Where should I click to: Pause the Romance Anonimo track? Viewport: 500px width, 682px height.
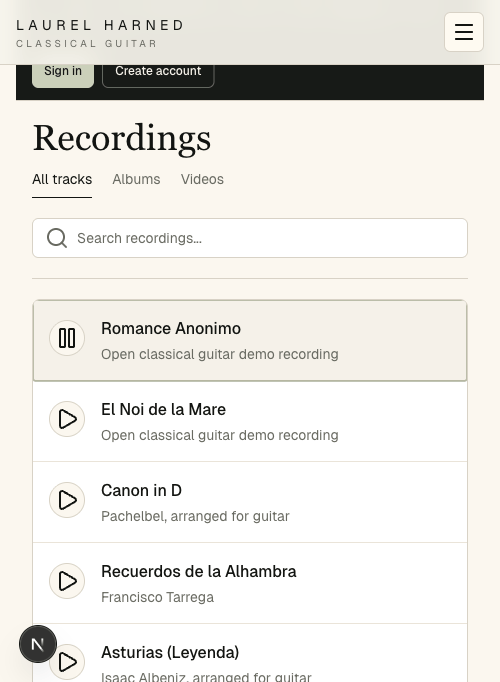67,338
